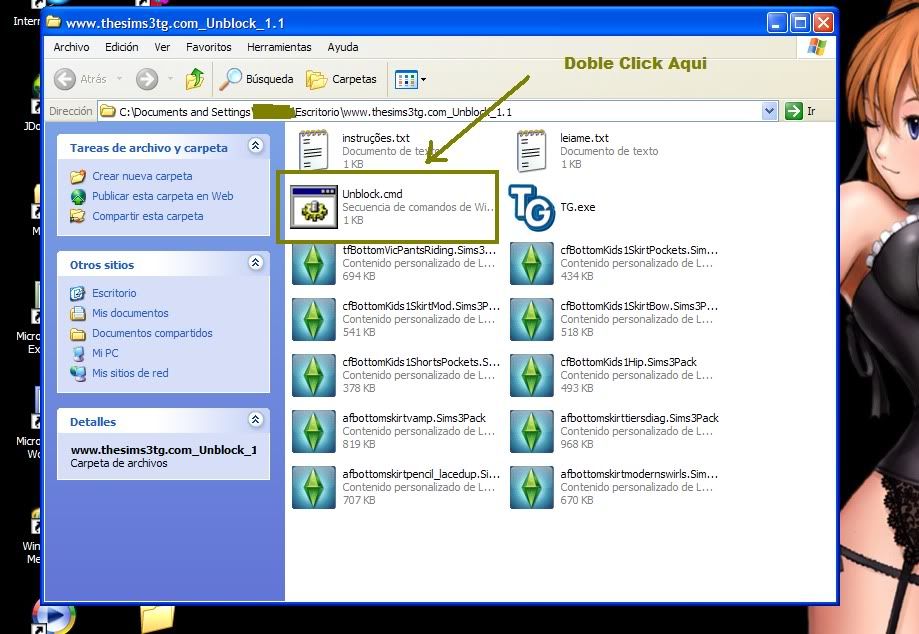Screen dimensions: 919x634
Task: Open Mis documentos link
Action: pos(130,313)
